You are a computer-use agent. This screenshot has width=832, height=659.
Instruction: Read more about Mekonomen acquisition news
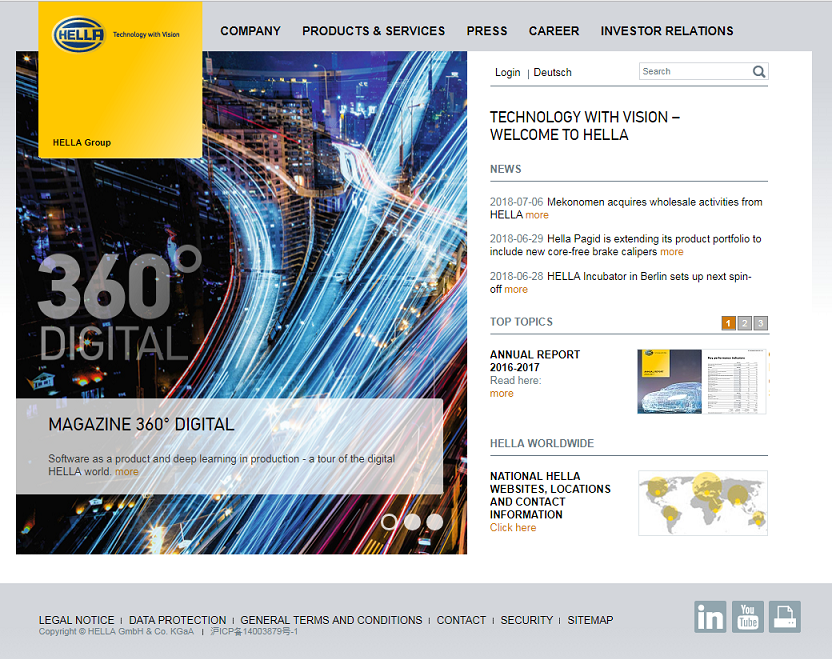point(537,215)
